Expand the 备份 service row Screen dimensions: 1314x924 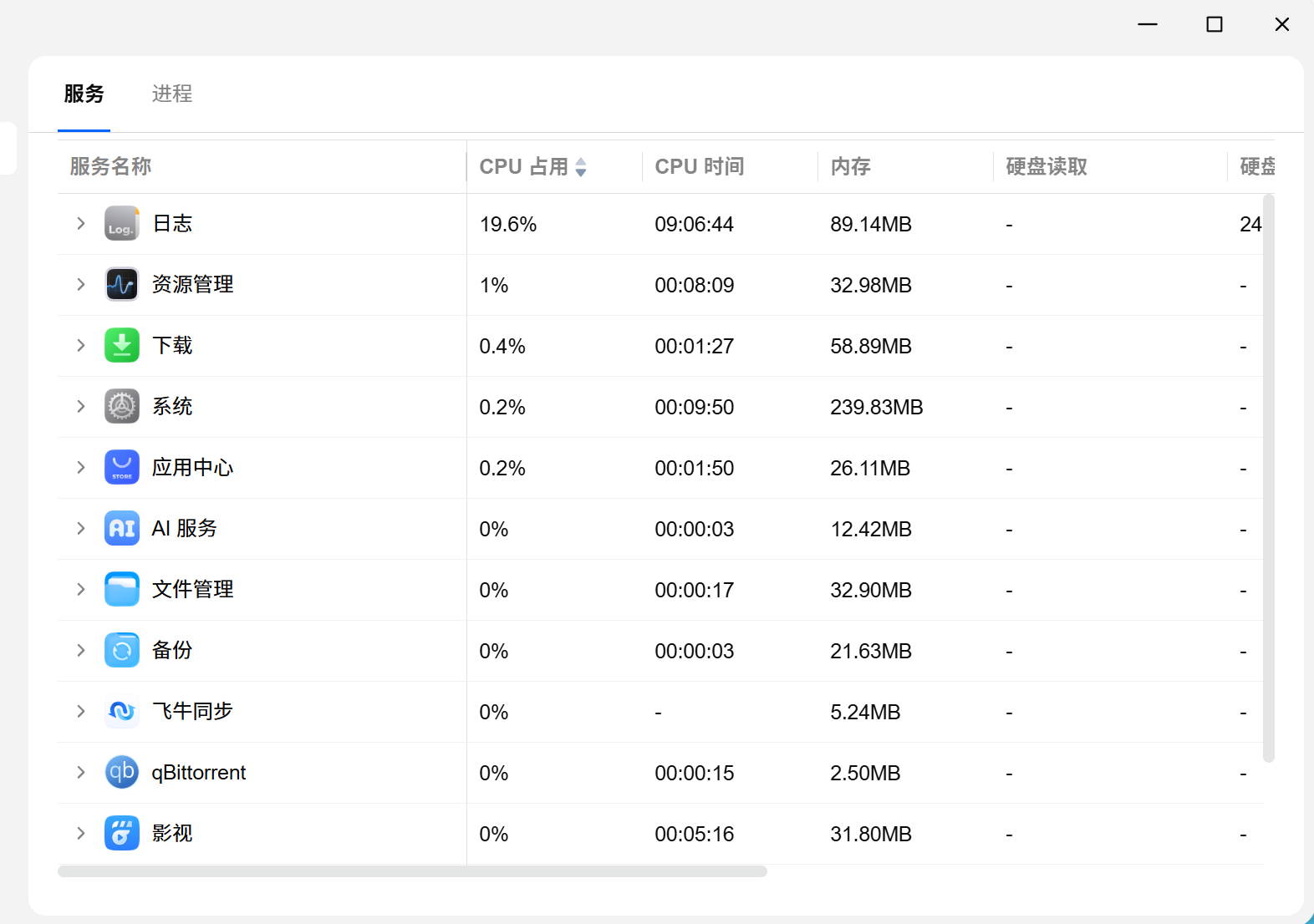(x=81, y=651)
